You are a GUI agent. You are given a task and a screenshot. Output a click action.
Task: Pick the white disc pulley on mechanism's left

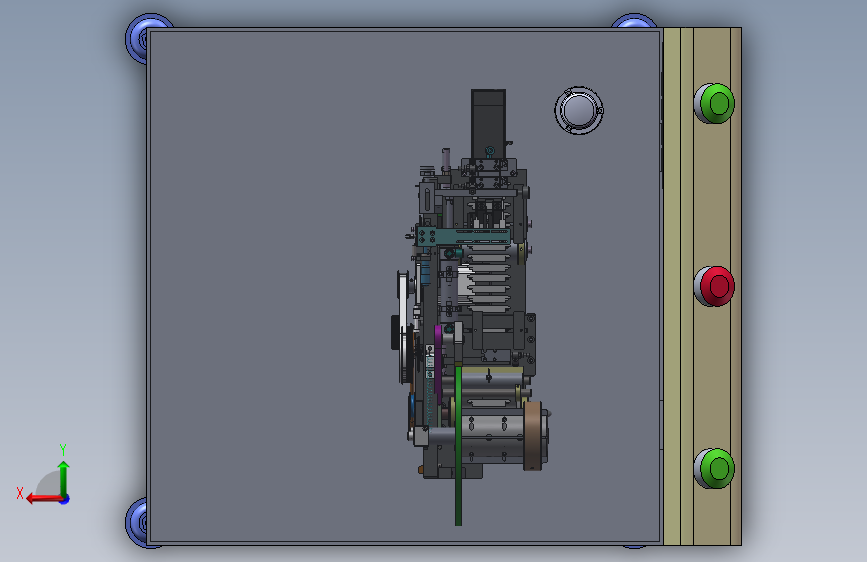[x=404, y=326]
